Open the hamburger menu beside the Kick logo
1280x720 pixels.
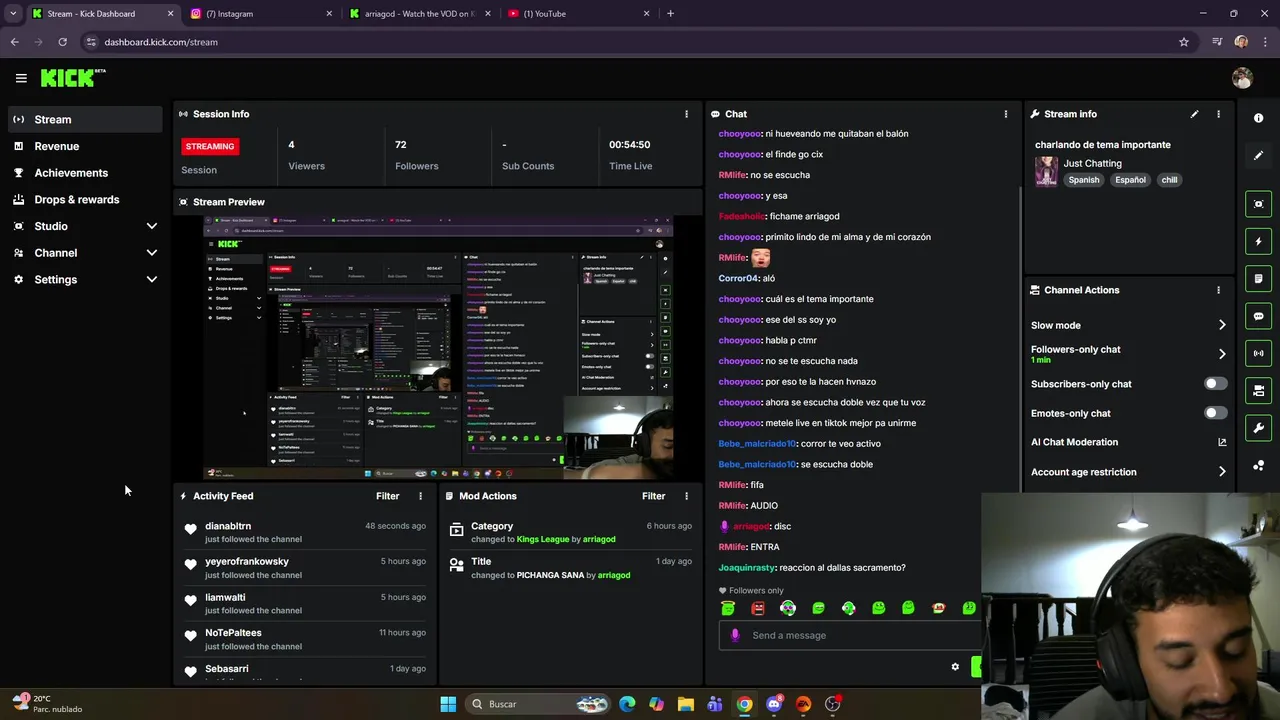pyautogui.click(x=21, y=77)
